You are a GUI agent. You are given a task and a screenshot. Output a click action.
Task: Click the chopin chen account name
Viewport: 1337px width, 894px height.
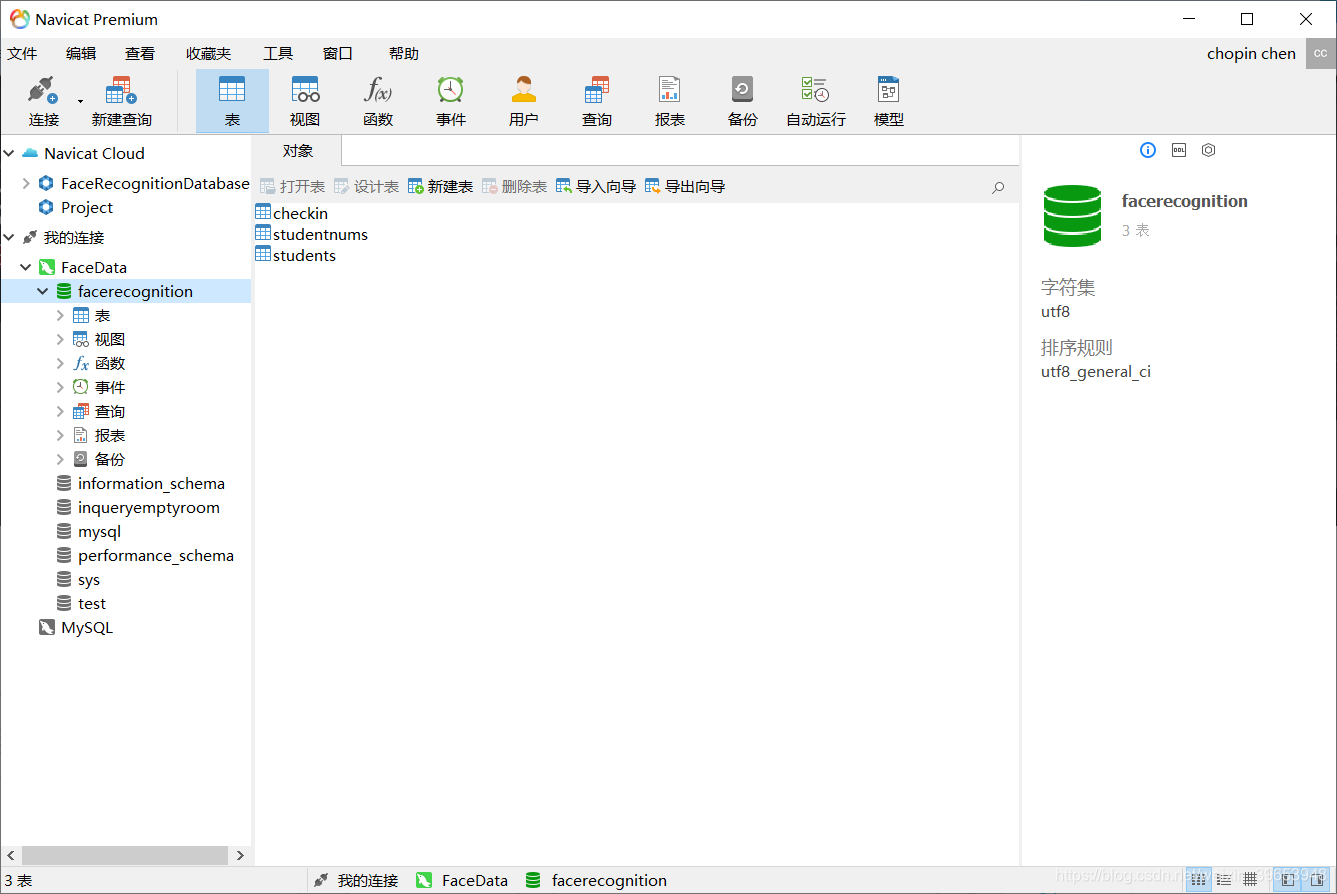pyautogui.click(x=1251, y=54)
